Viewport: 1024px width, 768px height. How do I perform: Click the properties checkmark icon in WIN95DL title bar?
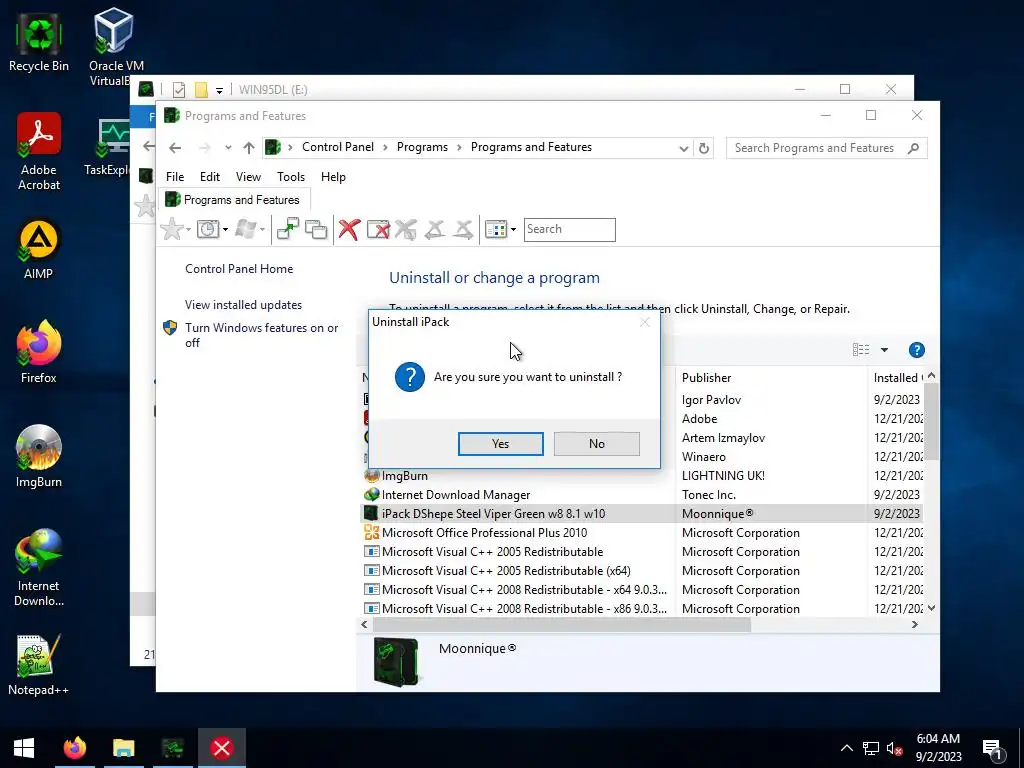(x=178, y=89)
